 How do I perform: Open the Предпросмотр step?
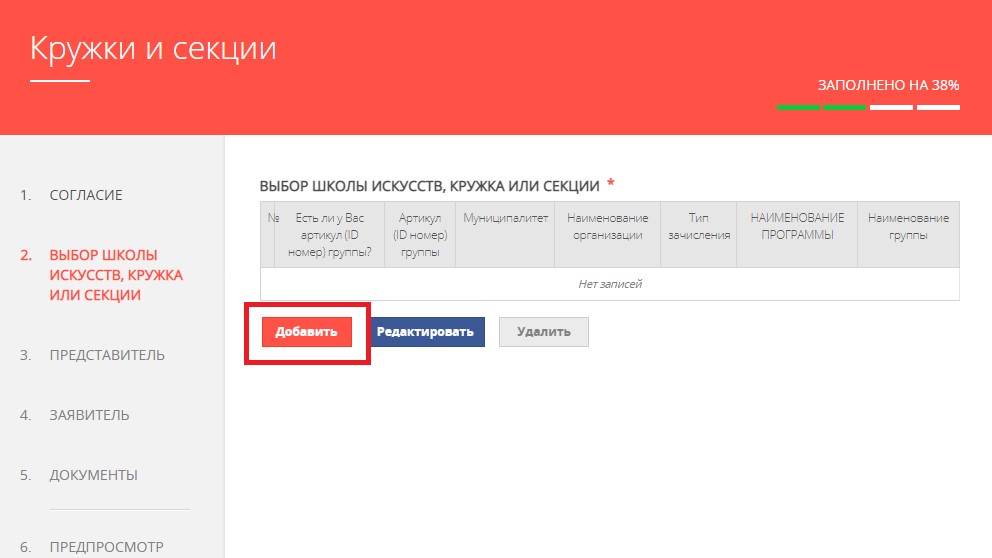[x=108, y=547]
